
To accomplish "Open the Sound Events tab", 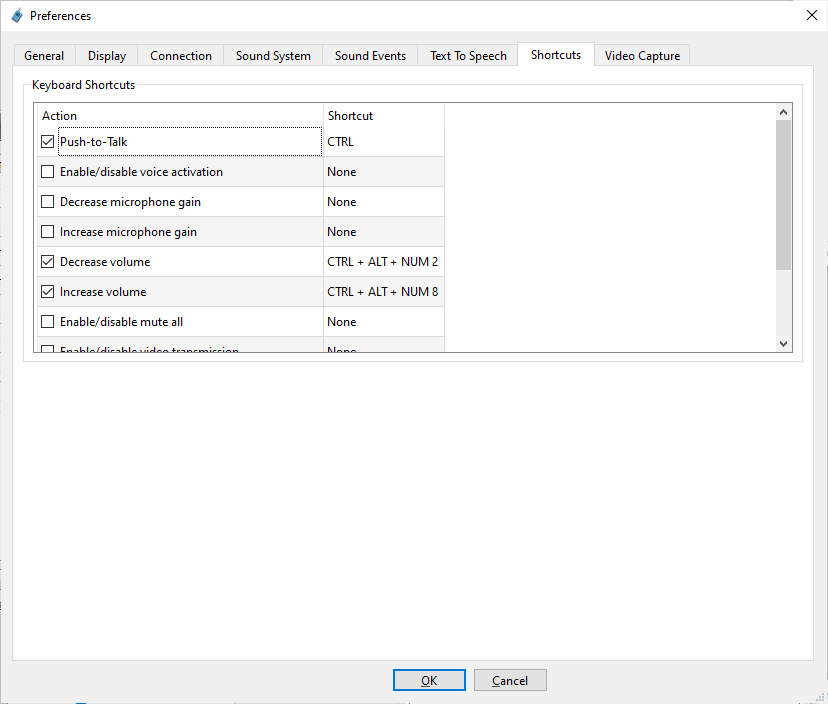I will pos(370,56).
